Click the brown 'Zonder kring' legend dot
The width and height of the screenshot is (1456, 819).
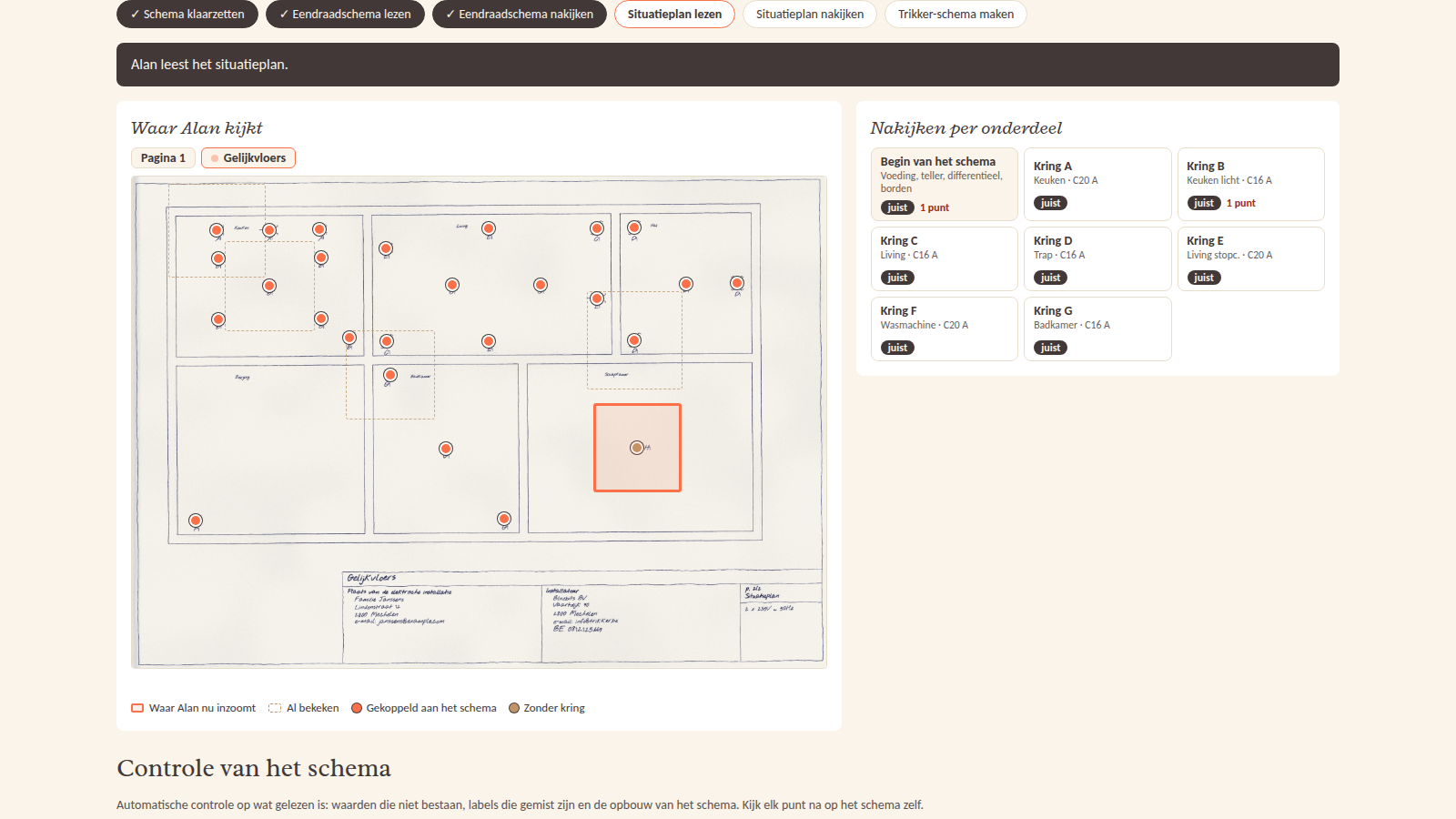(x=514, y=708)
